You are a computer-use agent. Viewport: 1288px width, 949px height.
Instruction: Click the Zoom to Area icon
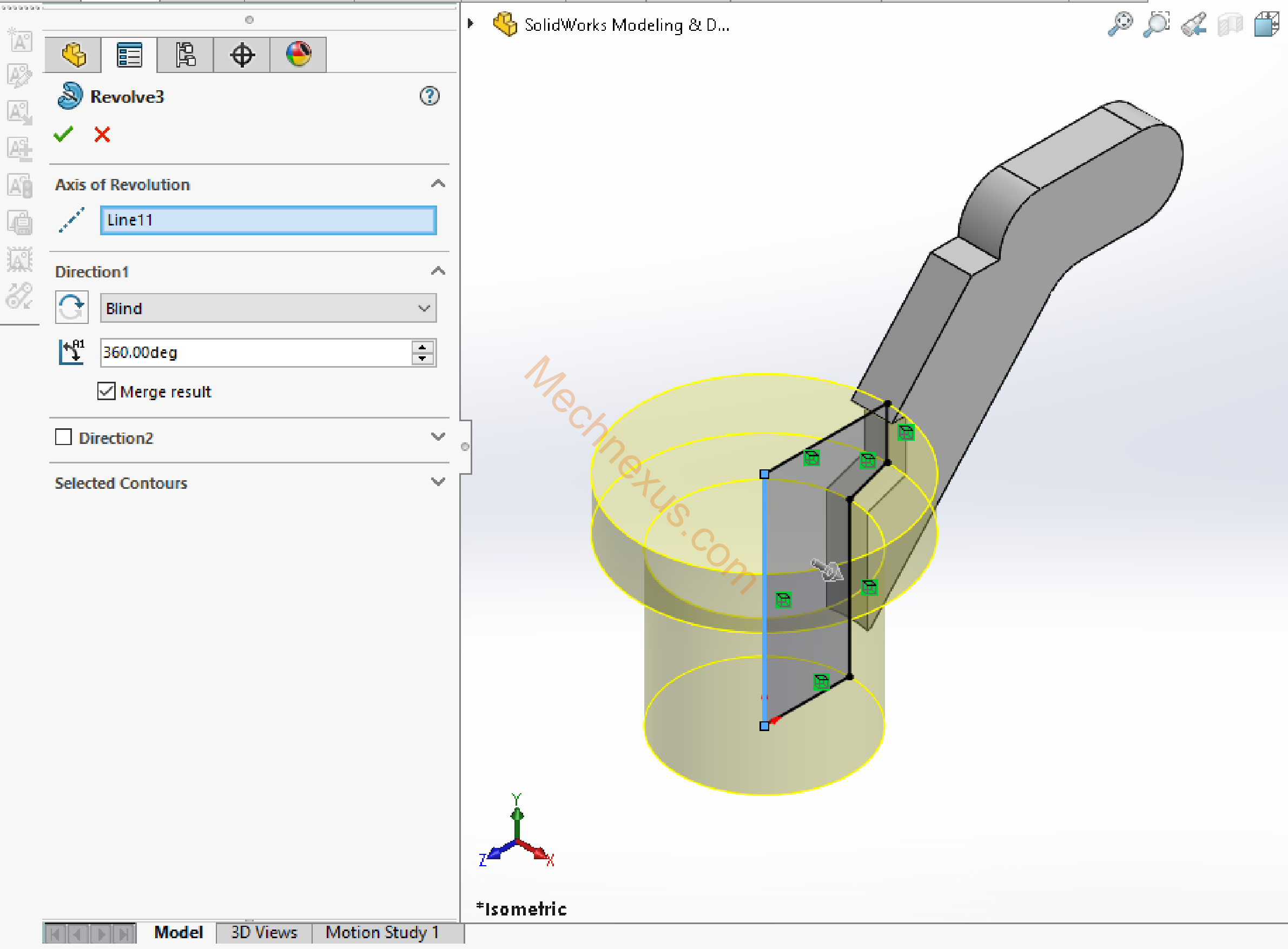(x=1157, y=25)
